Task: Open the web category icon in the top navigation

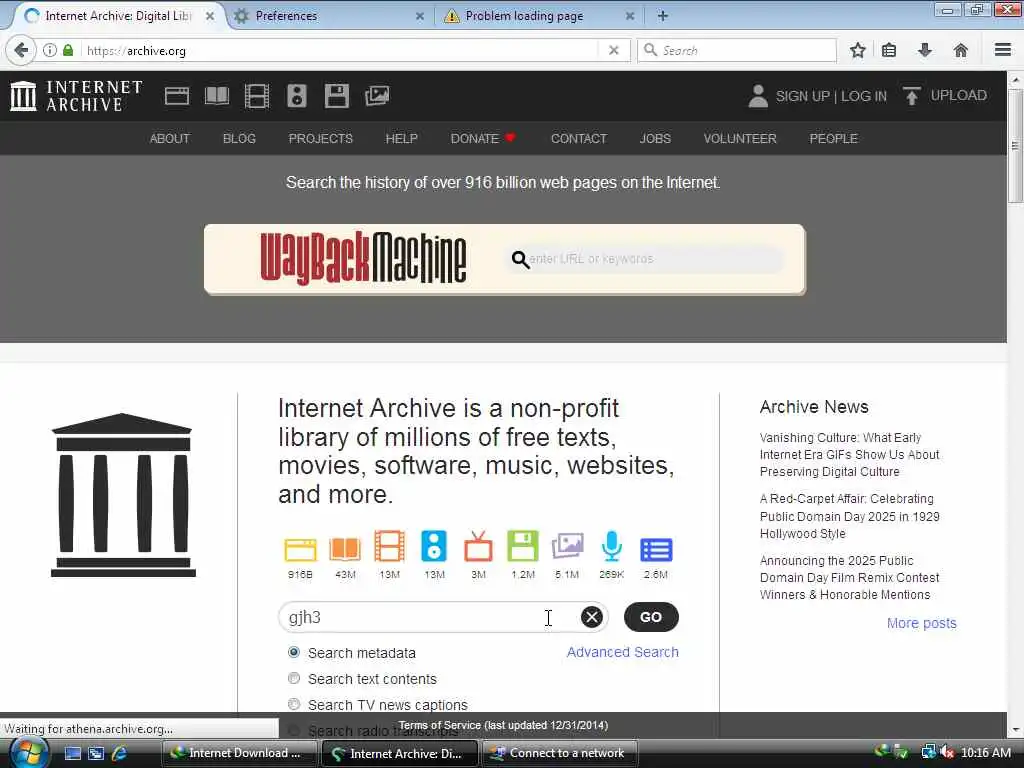Action: click(176, 96)
